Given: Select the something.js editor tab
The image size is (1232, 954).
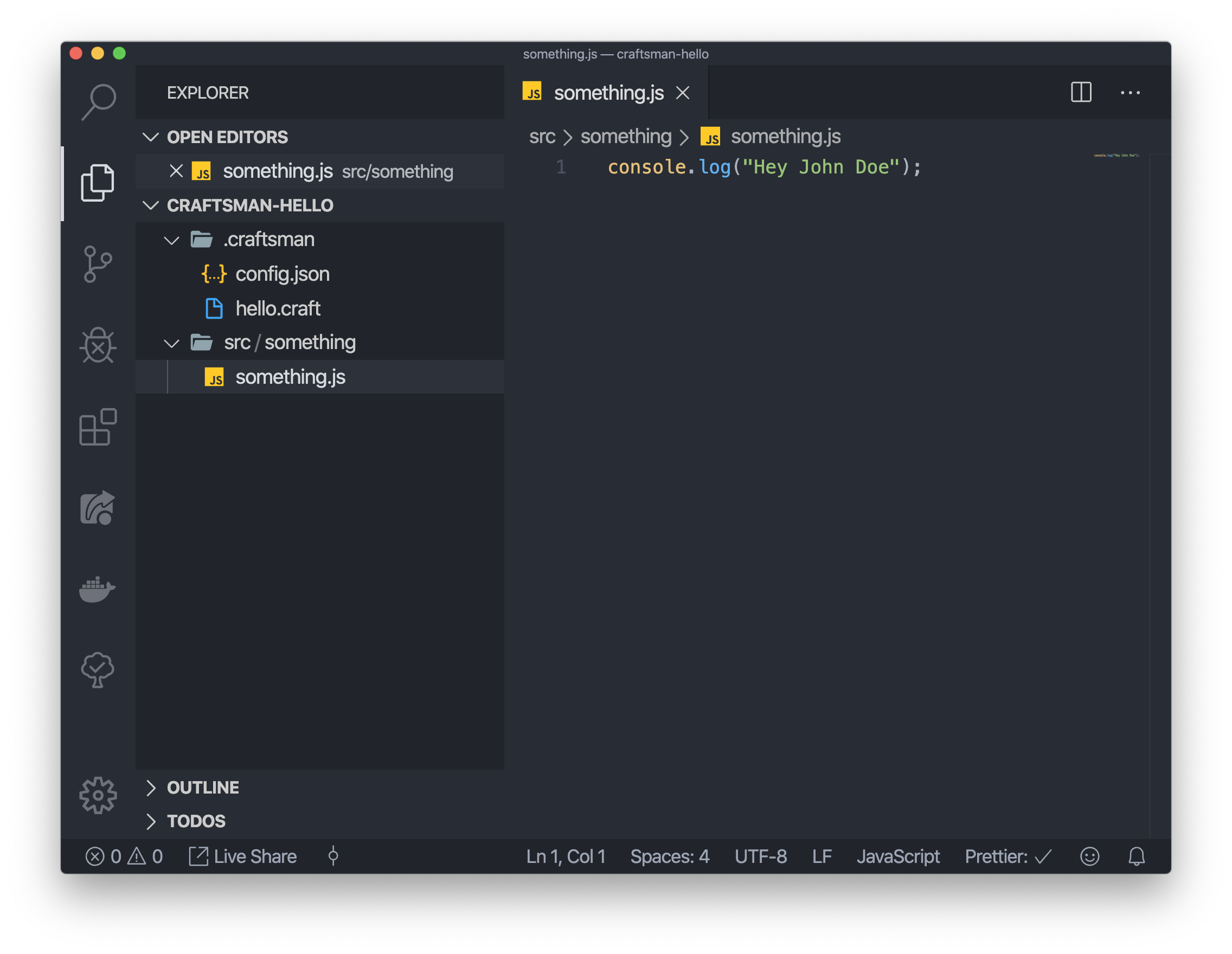Looking at the screenshot, I should pyautogui.click(x=608, y=93).
